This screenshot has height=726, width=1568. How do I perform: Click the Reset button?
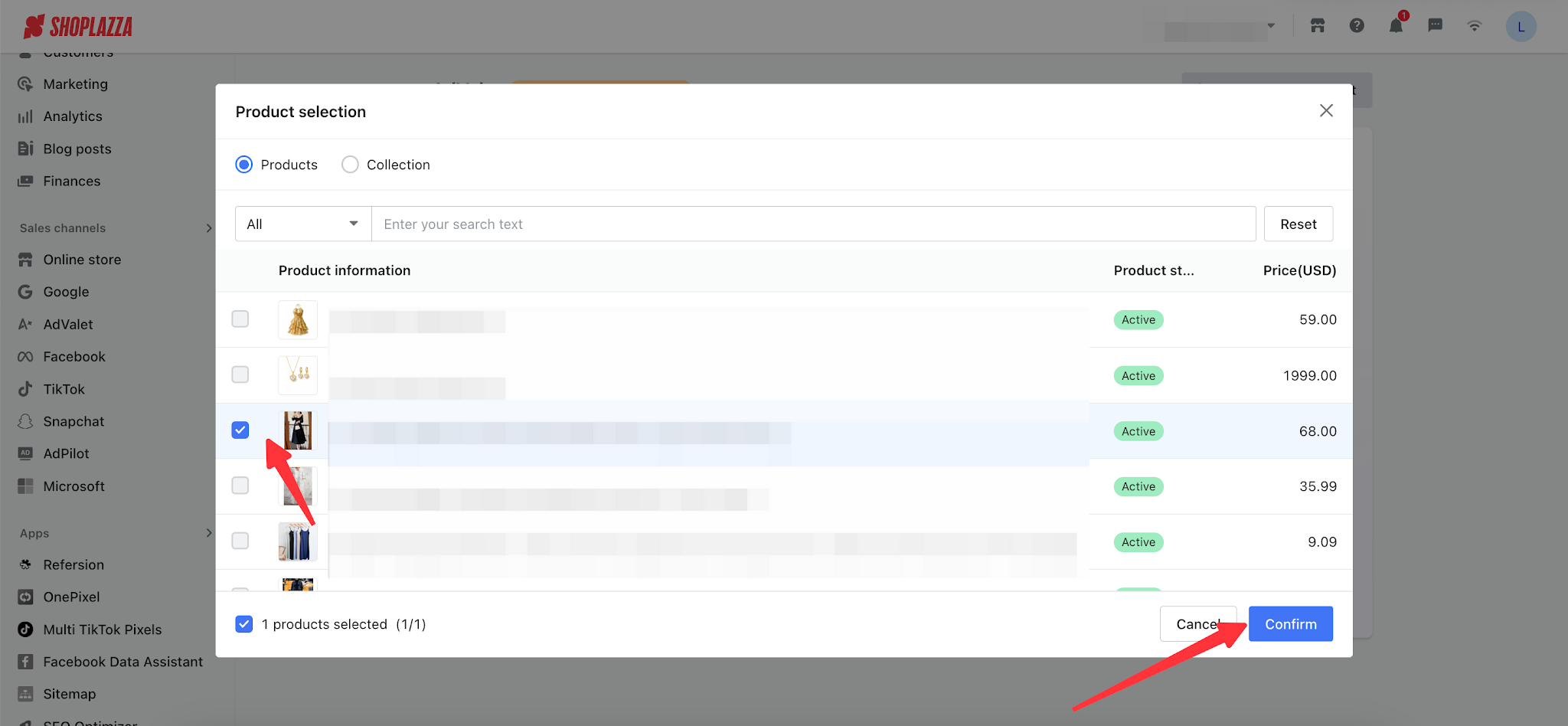click(x=1298, y=224)
